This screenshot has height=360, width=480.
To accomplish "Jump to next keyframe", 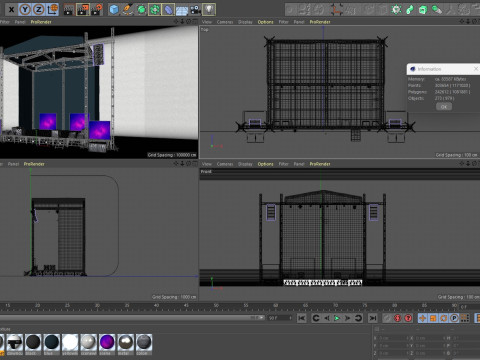I will [358, 318].
